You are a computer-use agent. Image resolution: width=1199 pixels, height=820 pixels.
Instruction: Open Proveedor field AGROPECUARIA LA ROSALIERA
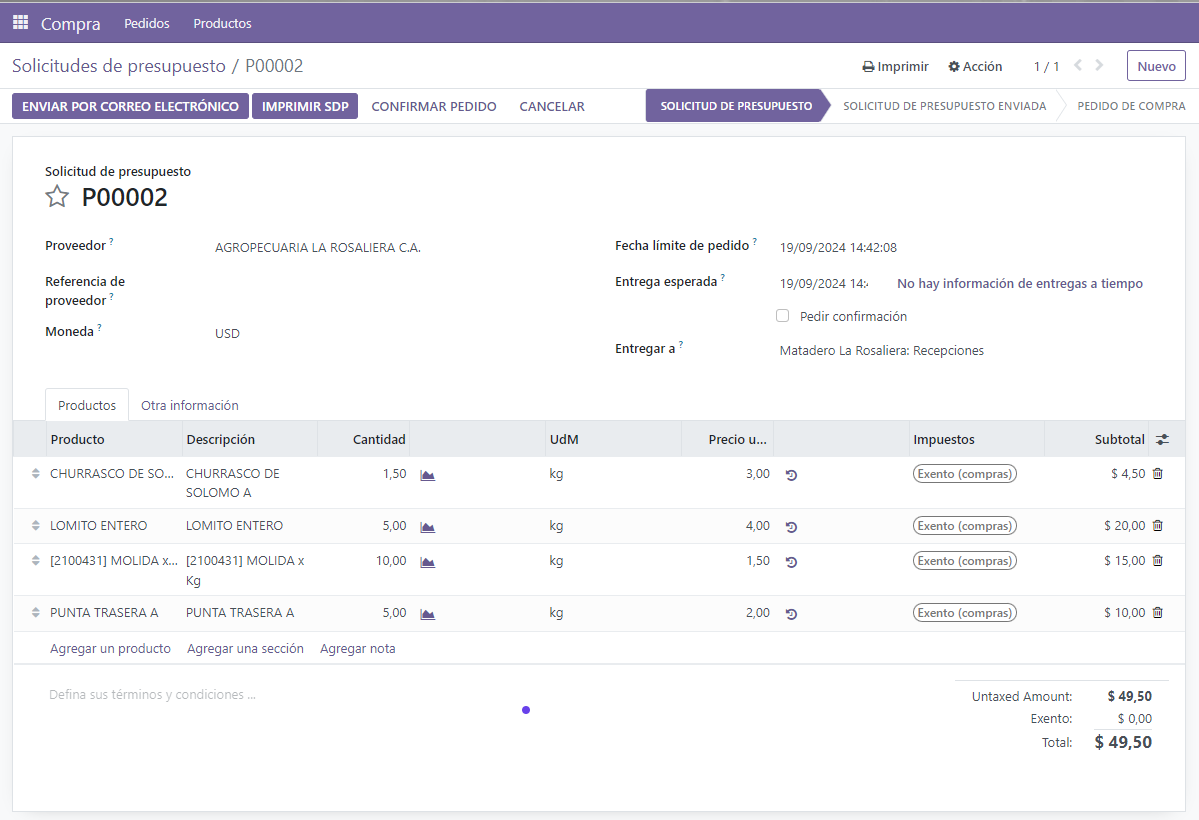point(317,248)
